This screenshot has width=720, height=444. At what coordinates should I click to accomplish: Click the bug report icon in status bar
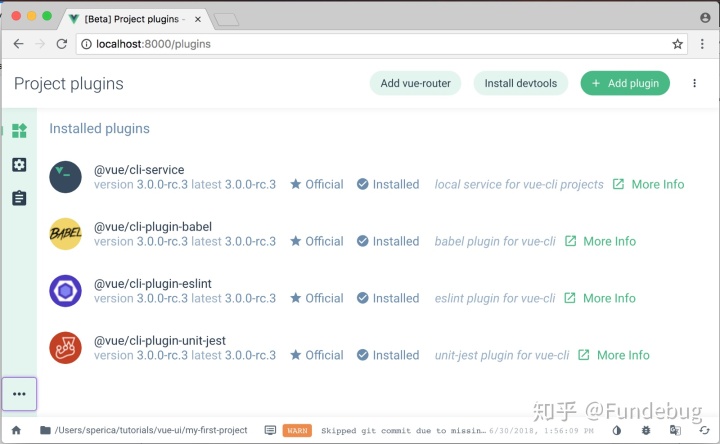(x=646, y=430)
